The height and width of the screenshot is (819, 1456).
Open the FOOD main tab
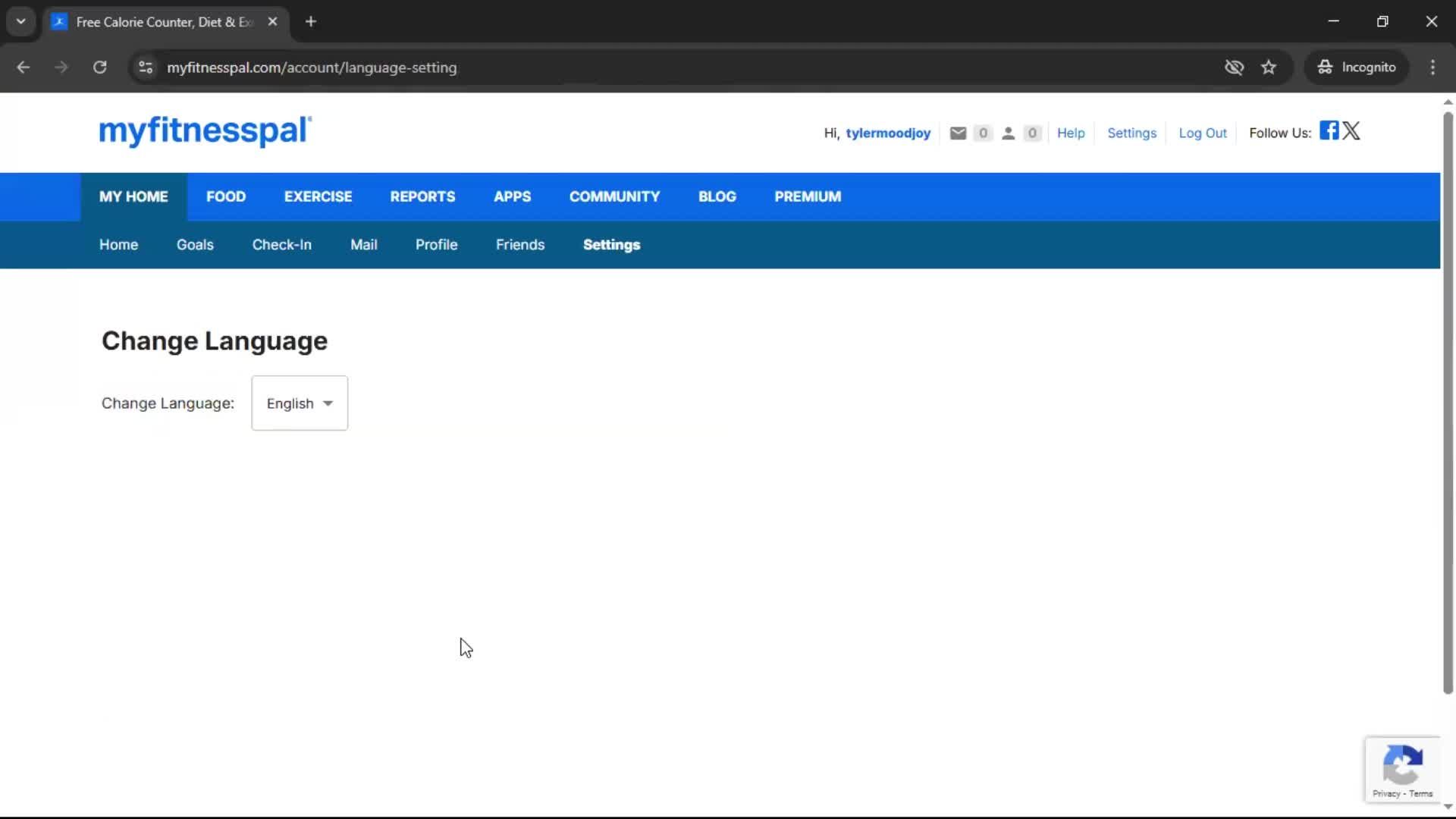(226, 196)
